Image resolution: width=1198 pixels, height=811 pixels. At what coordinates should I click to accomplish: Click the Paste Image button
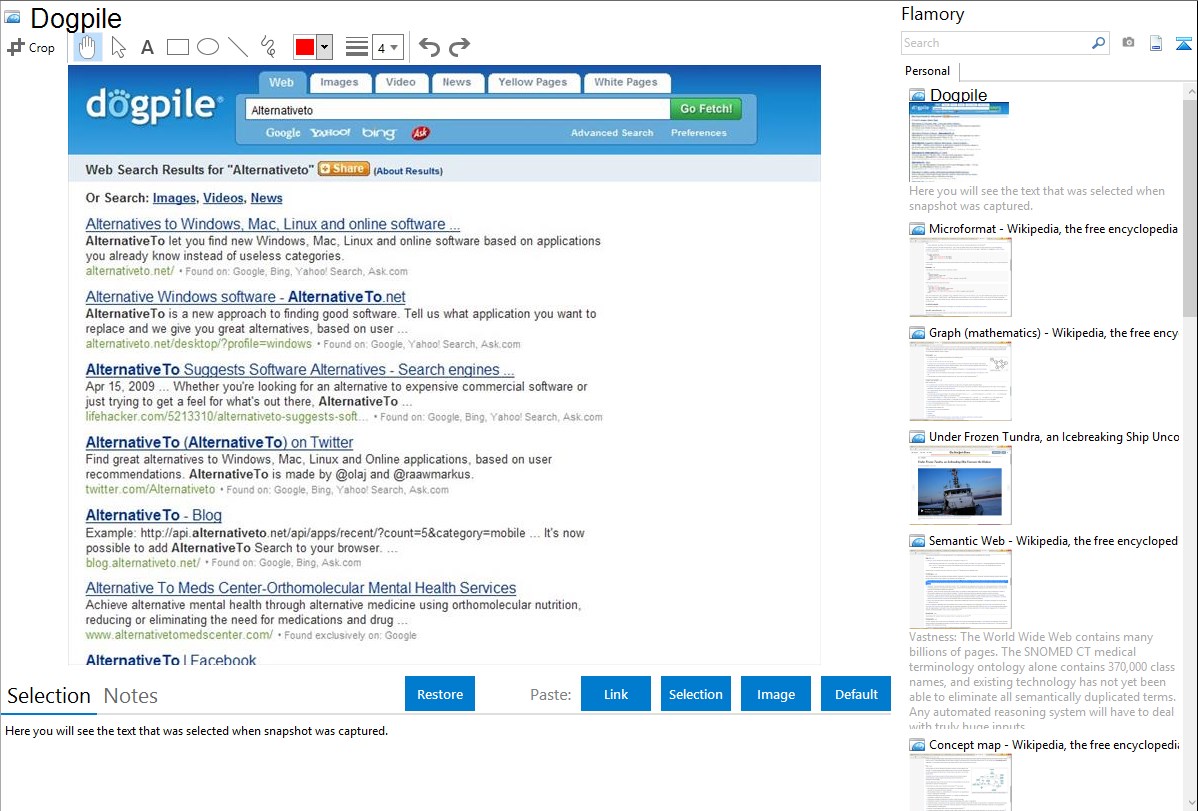coord(775,694)
